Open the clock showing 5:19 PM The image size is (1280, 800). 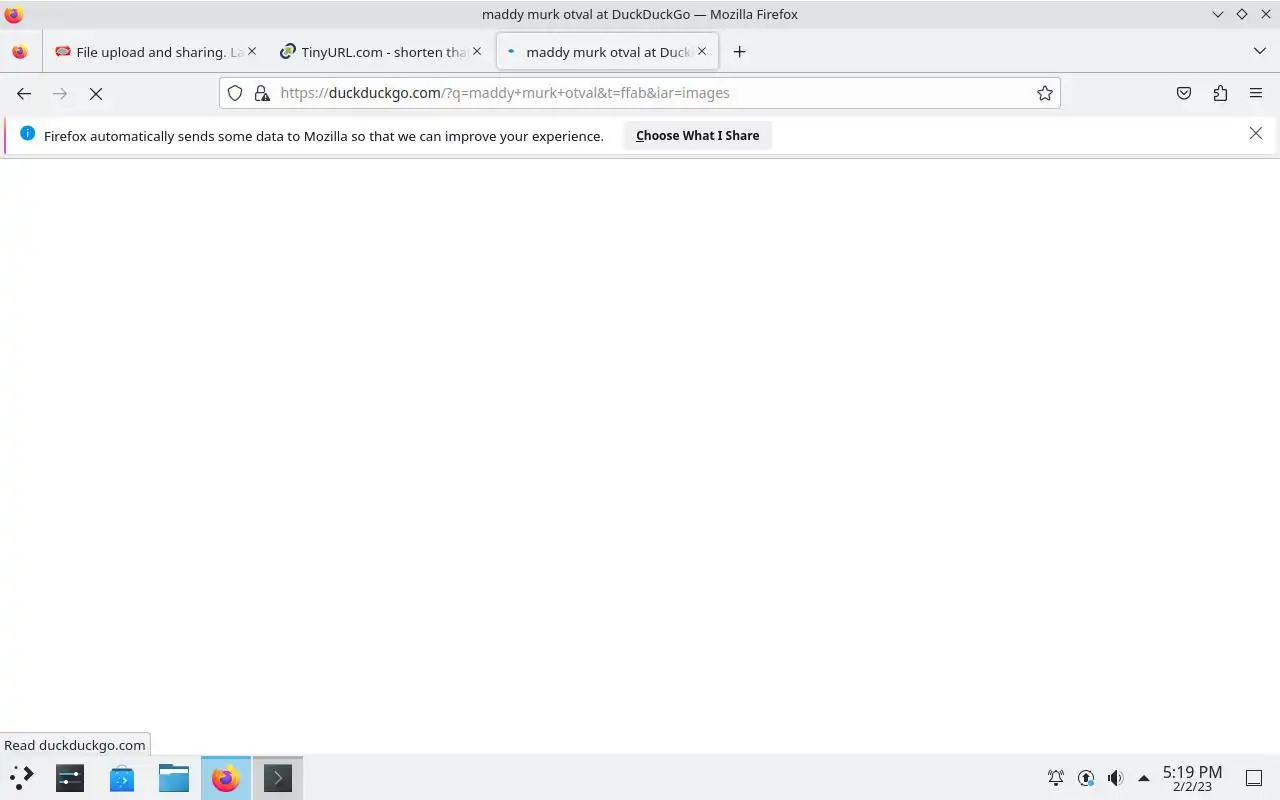(x=1192, y=778)
